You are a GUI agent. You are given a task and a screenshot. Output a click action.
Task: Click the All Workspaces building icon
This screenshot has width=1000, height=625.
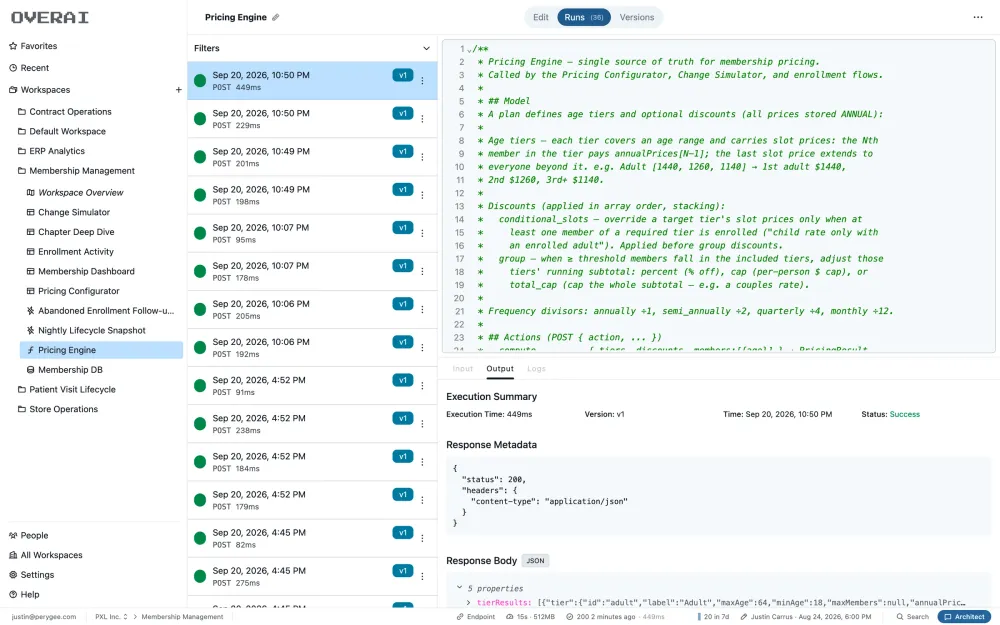(x=13, y=555)
